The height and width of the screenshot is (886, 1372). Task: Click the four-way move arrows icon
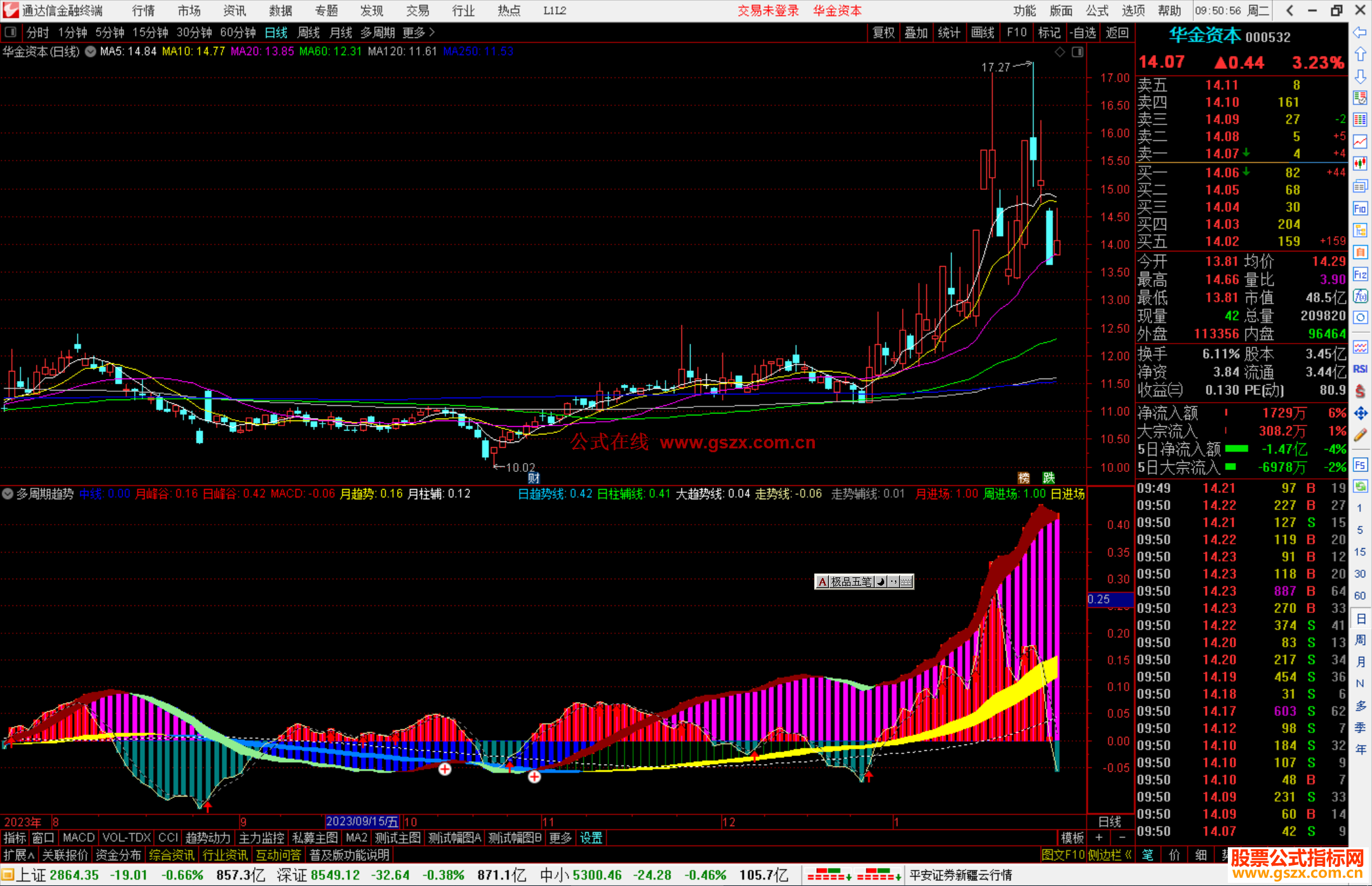1360,413
